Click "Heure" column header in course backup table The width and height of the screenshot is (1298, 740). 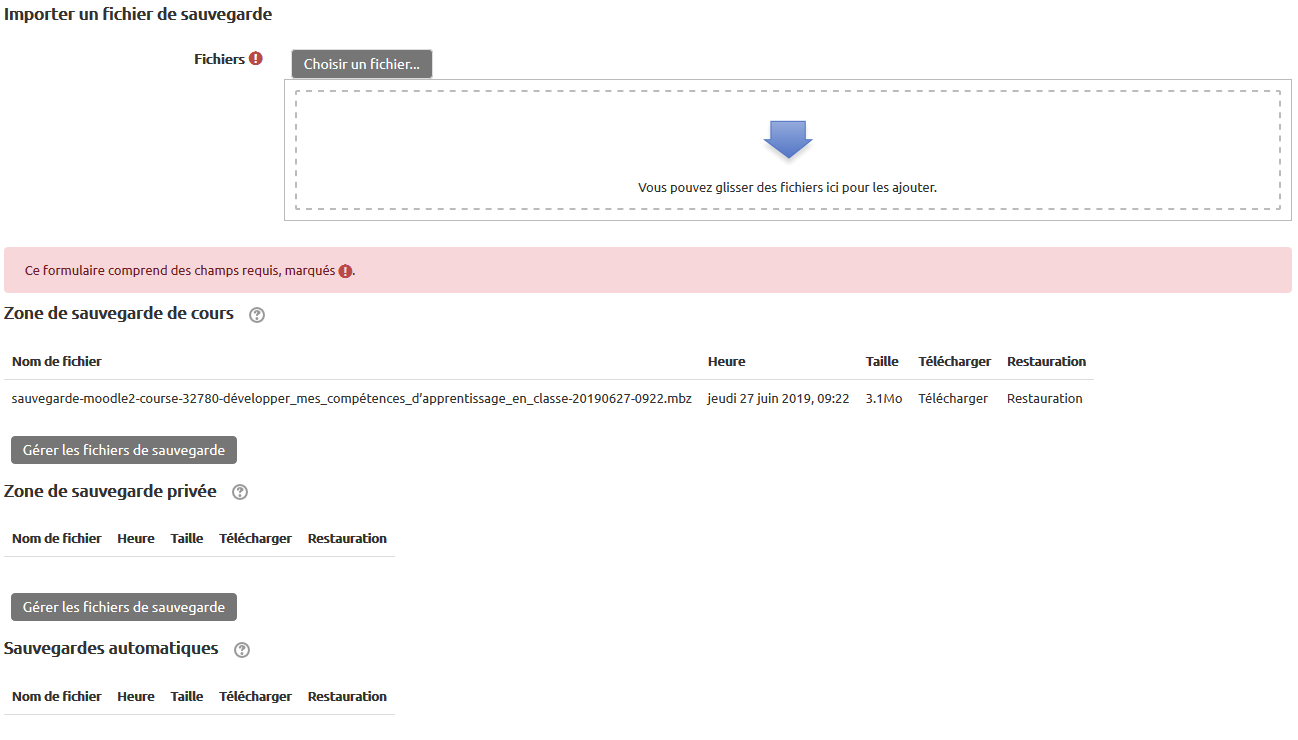click(x=726, y=361)
